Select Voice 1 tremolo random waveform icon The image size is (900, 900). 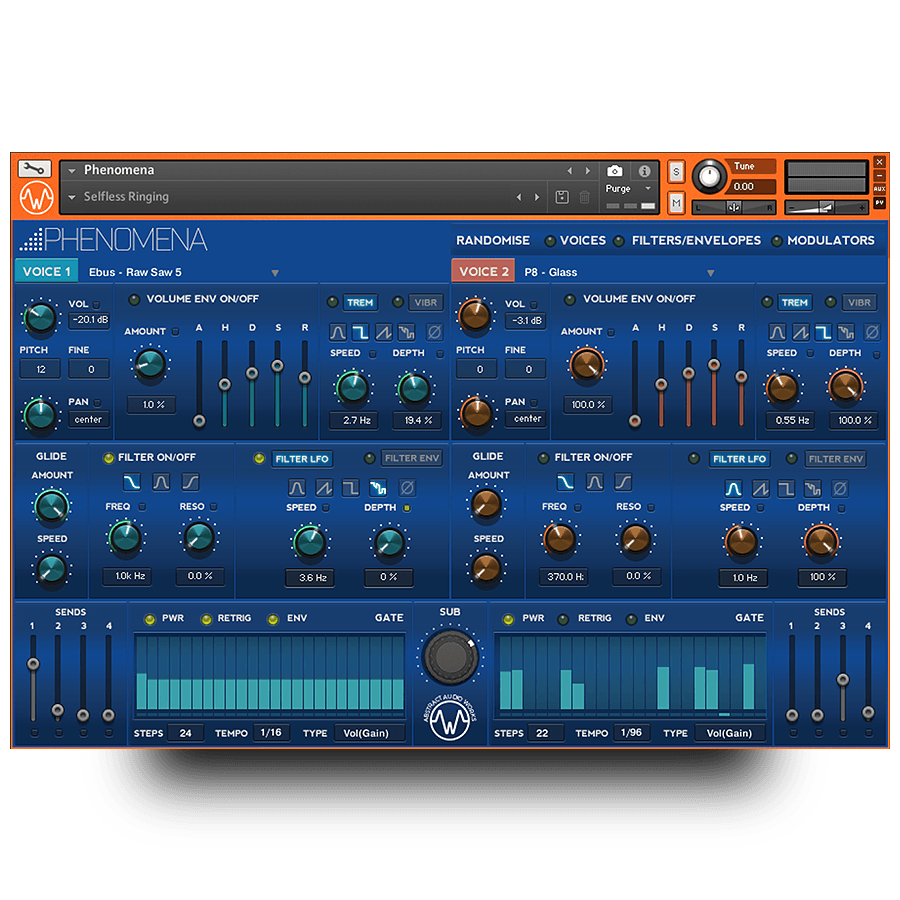tap(406, 332)
